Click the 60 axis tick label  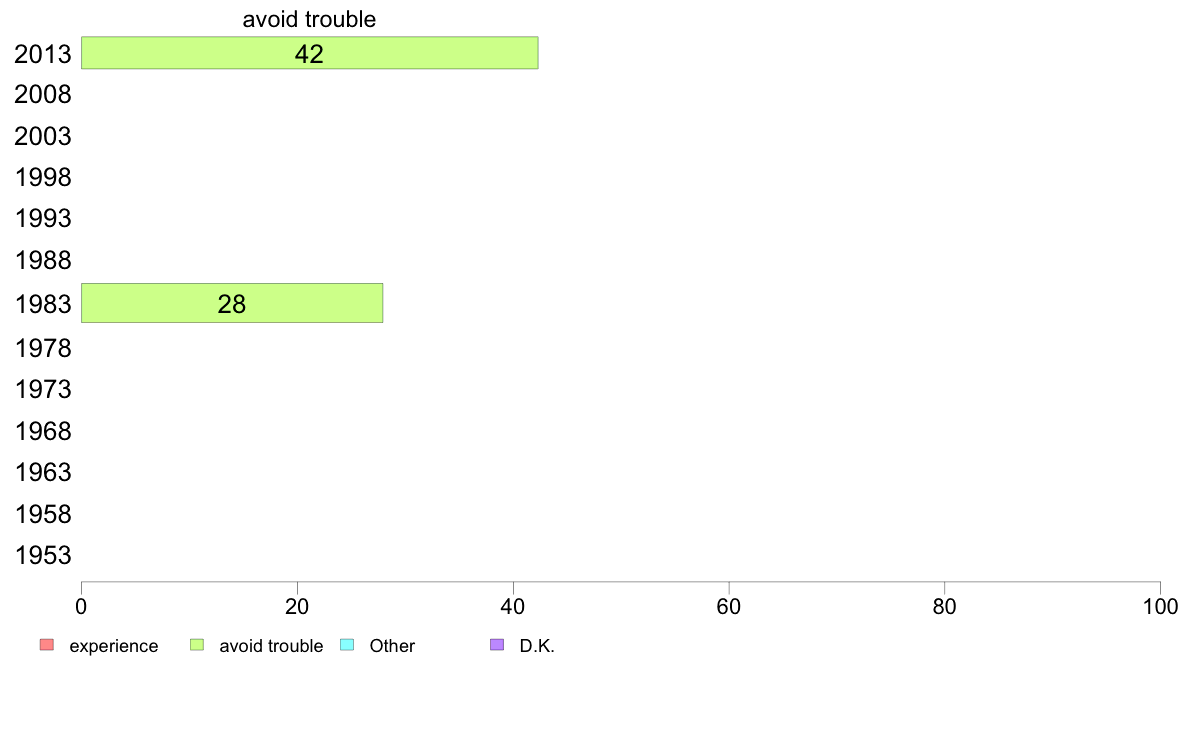tap(729, 606)
